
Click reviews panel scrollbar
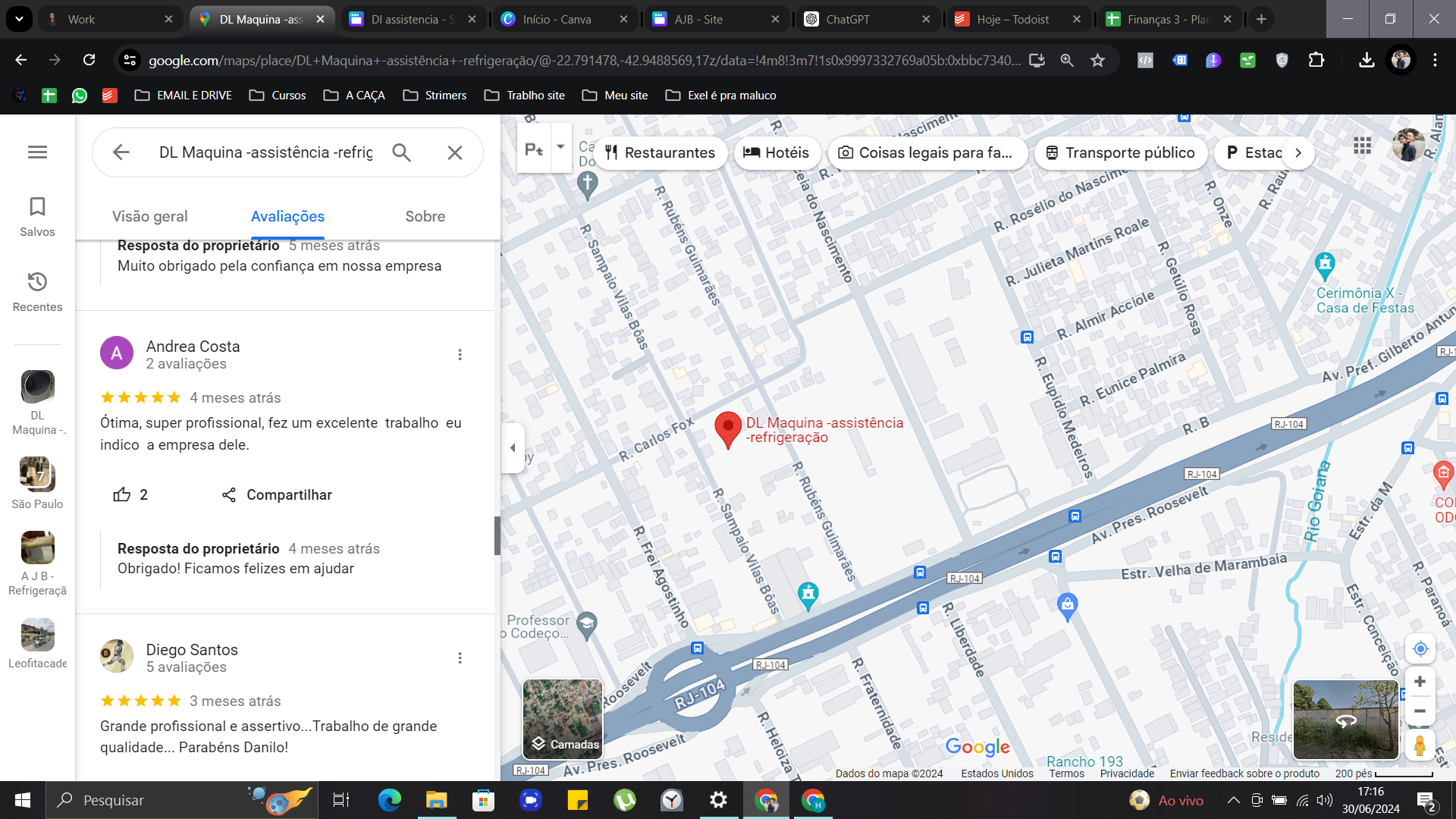pos(497,535)
